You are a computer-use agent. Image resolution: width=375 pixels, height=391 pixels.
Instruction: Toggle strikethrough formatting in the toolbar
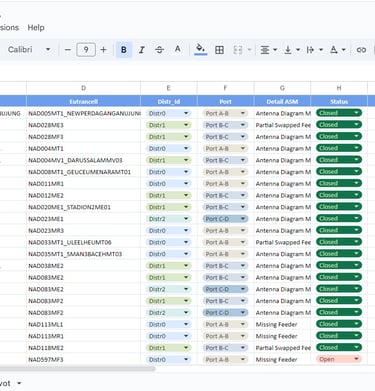pos(159,50)
